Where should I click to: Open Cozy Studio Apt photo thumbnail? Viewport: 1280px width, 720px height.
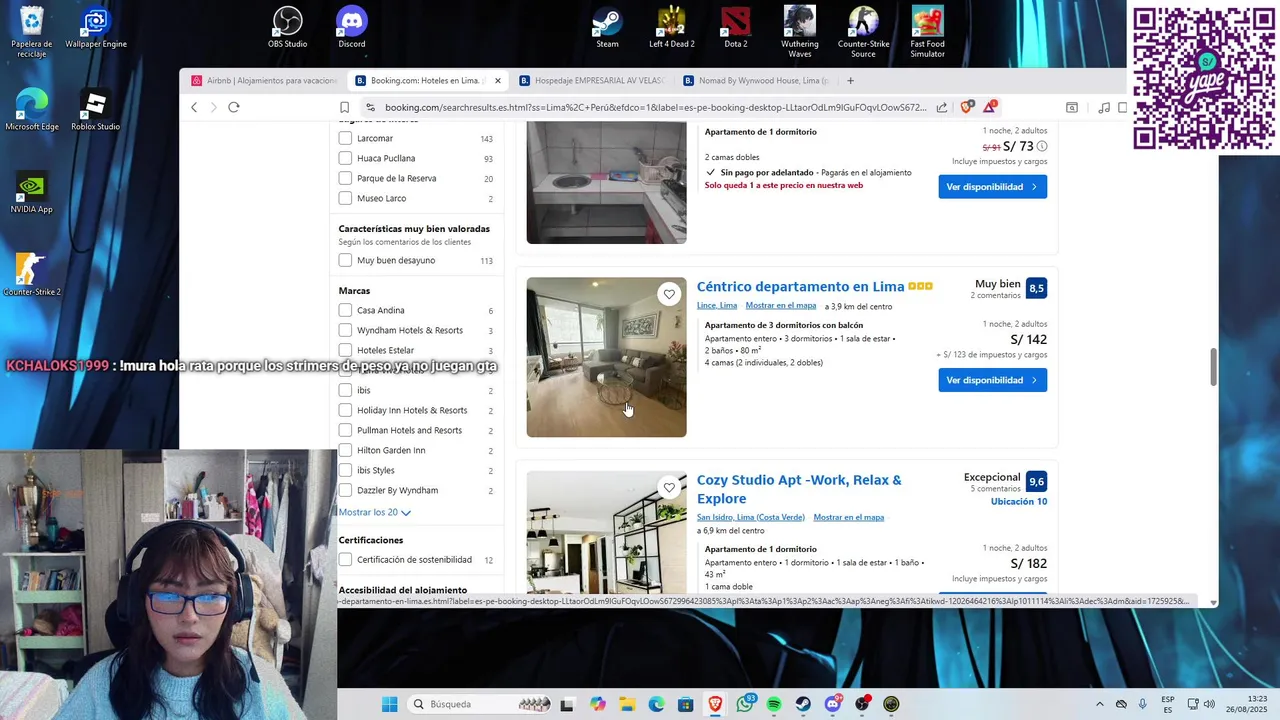[x=607, y=533]
